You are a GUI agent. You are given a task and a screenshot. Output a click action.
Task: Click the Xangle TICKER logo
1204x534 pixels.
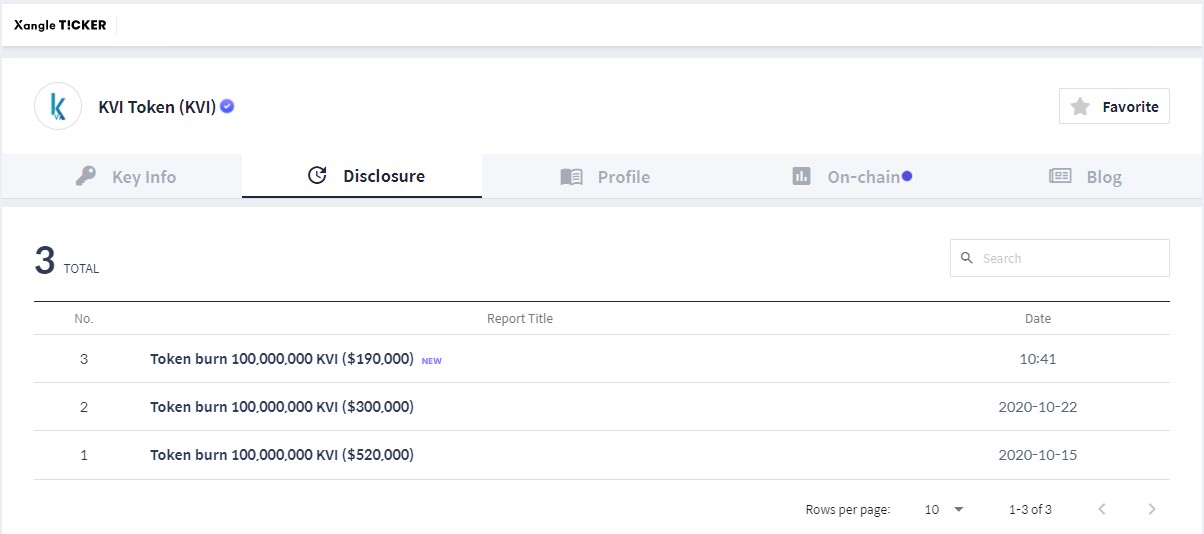click(x=60, y=25)
